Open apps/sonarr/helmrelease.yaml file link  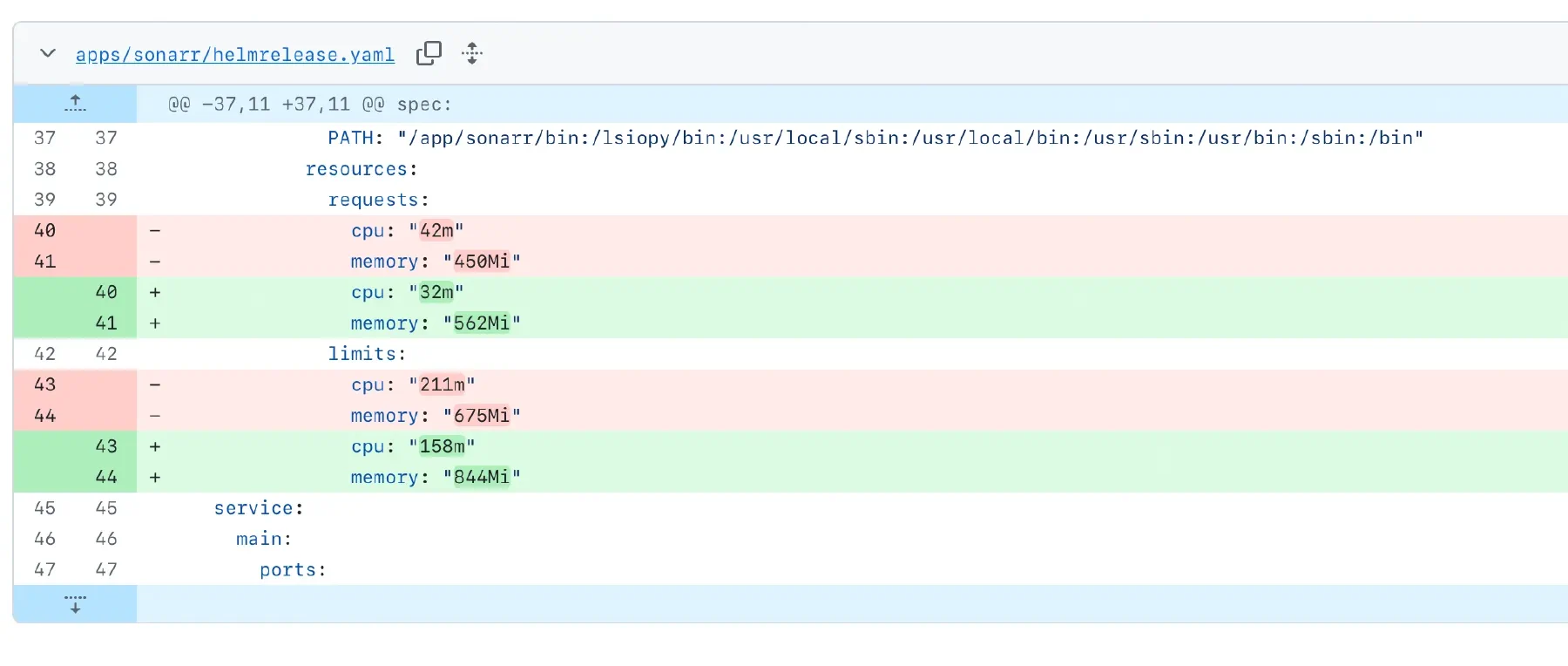235,55
